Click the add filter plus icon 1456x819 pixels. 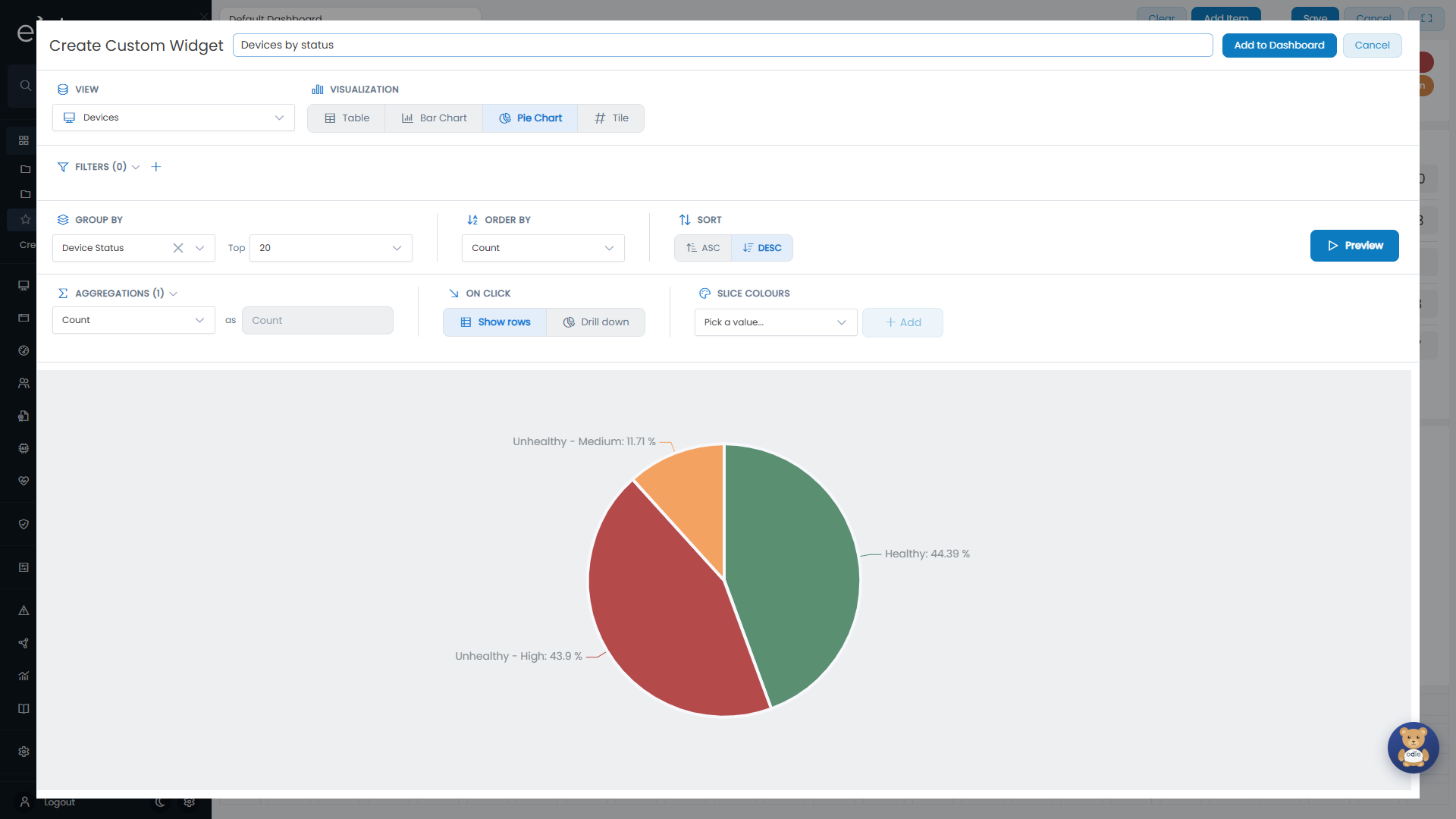(156, 167)
